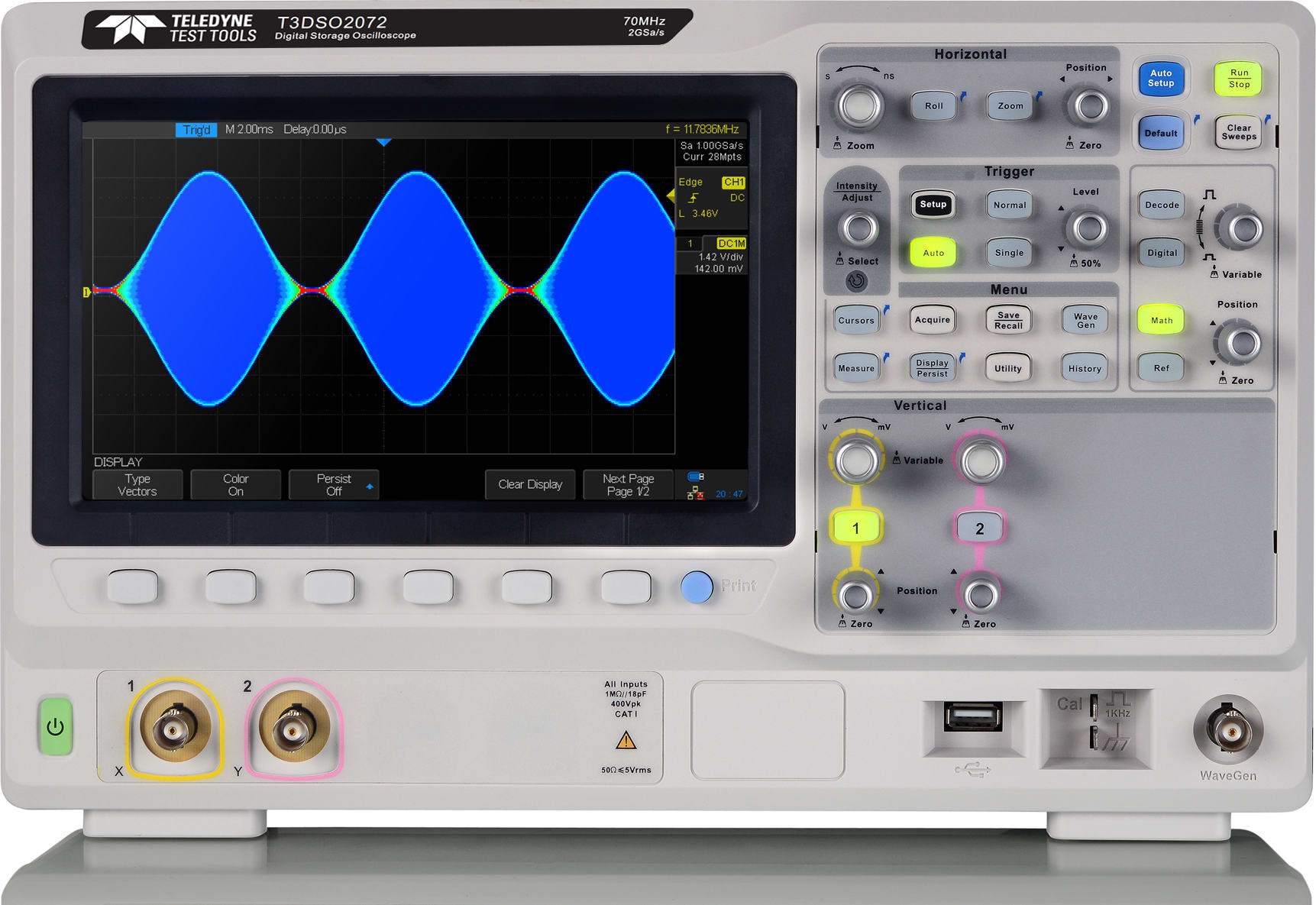Open the Utility menu button

tap(1008, 368)
